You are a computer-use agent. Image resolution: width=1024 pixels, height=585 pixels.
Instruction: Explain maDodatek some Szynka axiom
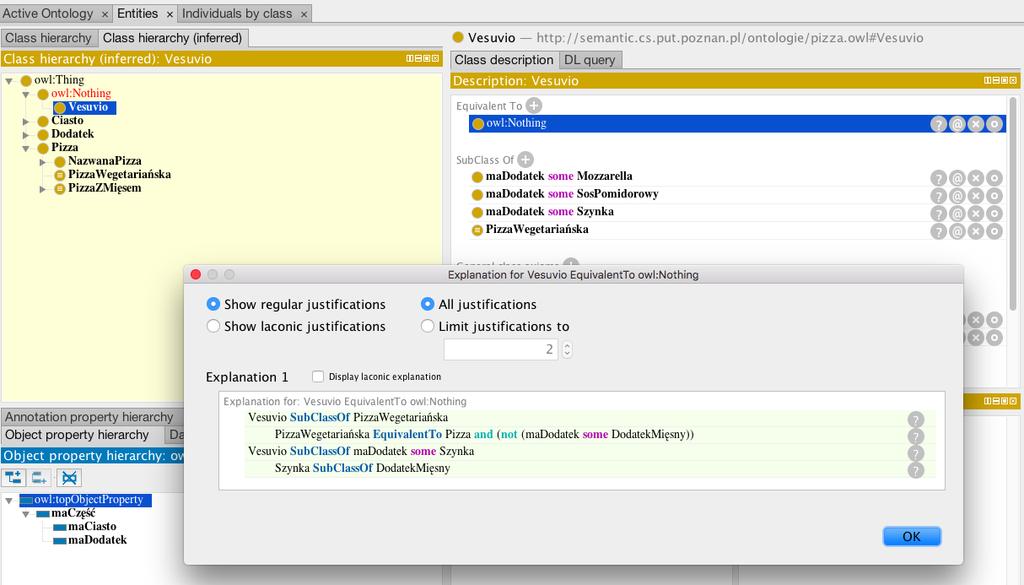[x=938, y=213]
